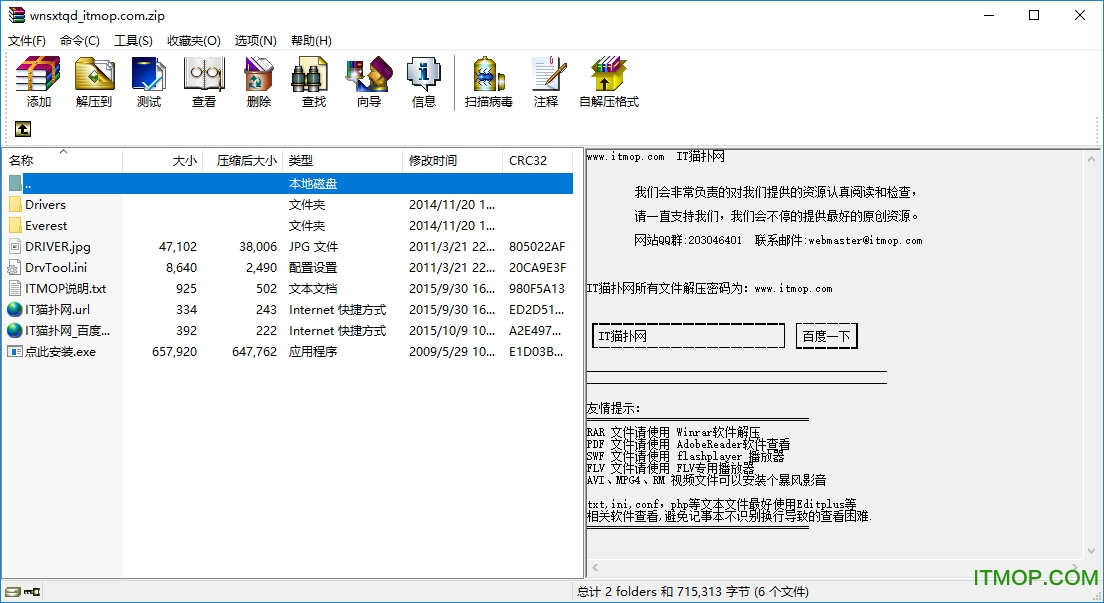Select the Drivers folder in the list
Screen dimensions: 1104x603
pos(46,205)
